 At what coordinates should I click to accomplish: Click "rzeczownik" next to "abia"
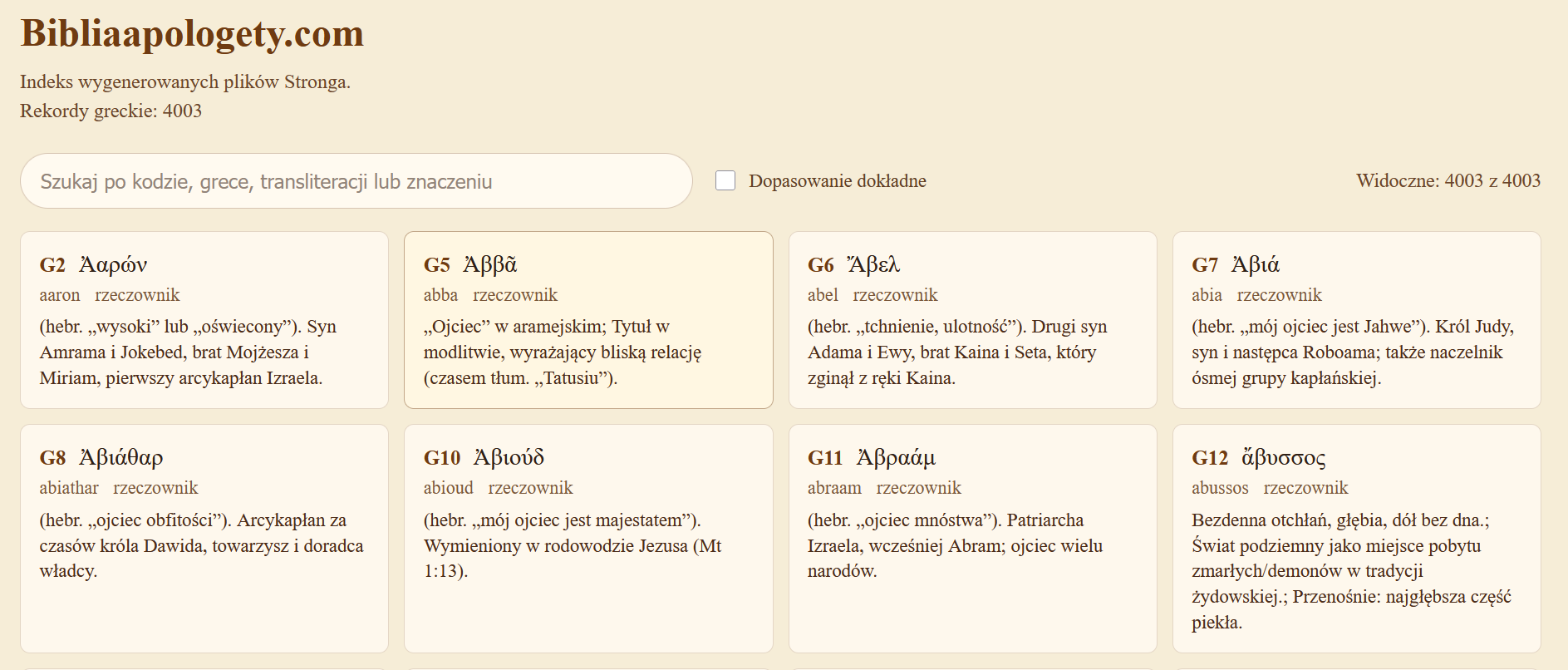(1279, 295)
